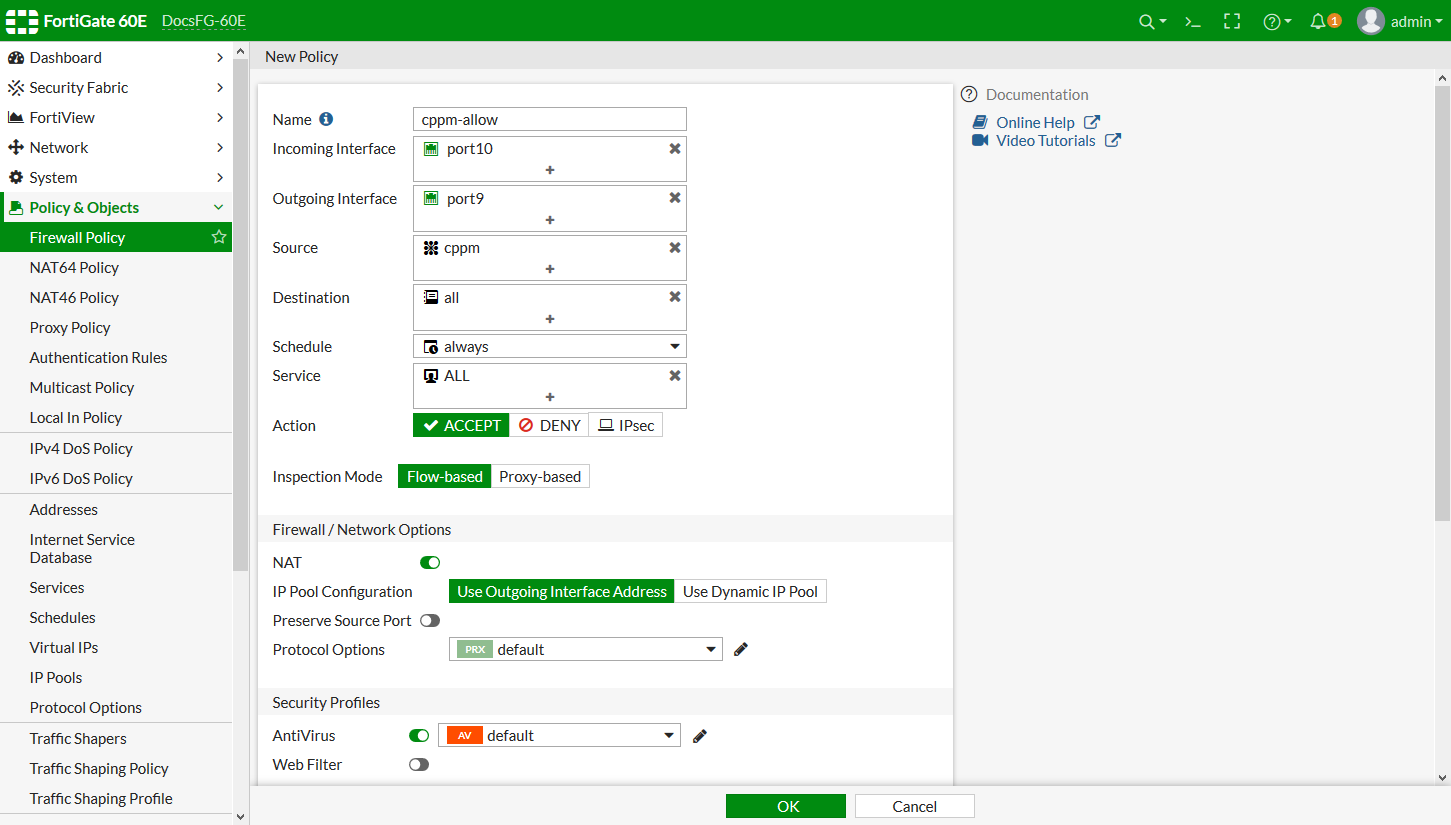Viewport: 1451px width, 825px height.
Task: Cancel the new policy
Action: (x=914, y=806)
